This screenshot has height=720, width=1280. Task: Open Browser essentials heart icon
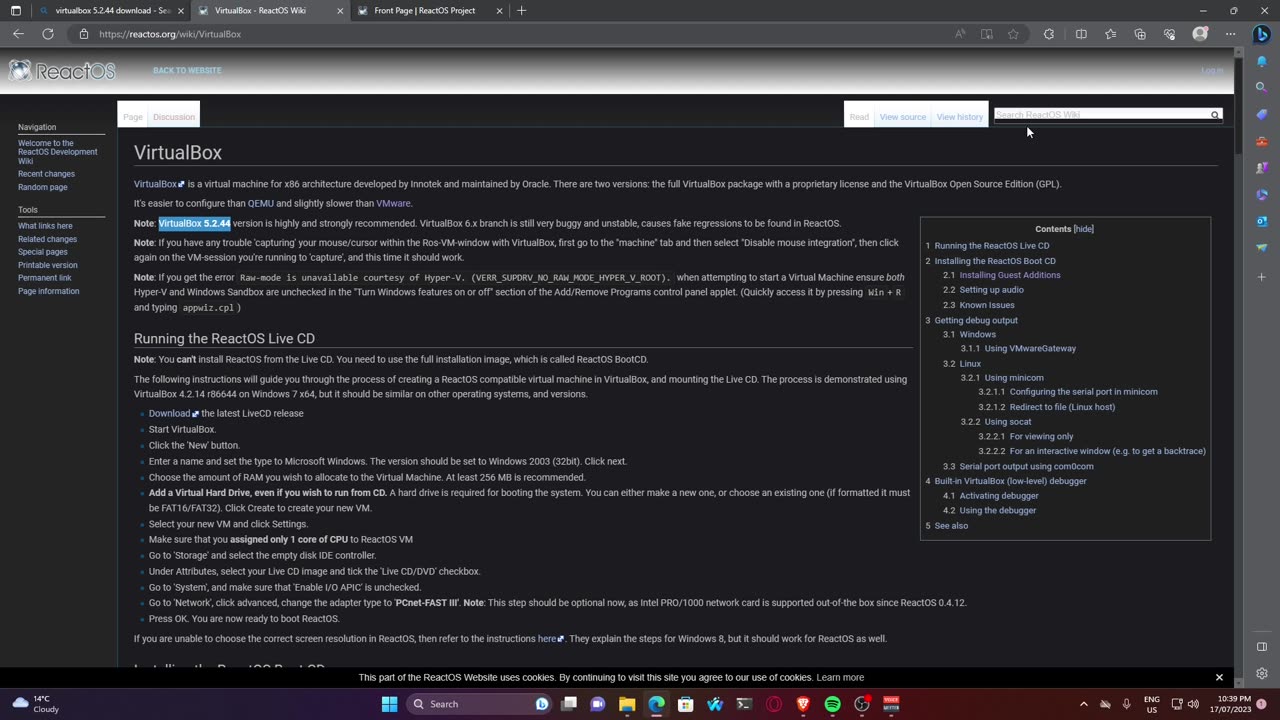point(1169,34)
